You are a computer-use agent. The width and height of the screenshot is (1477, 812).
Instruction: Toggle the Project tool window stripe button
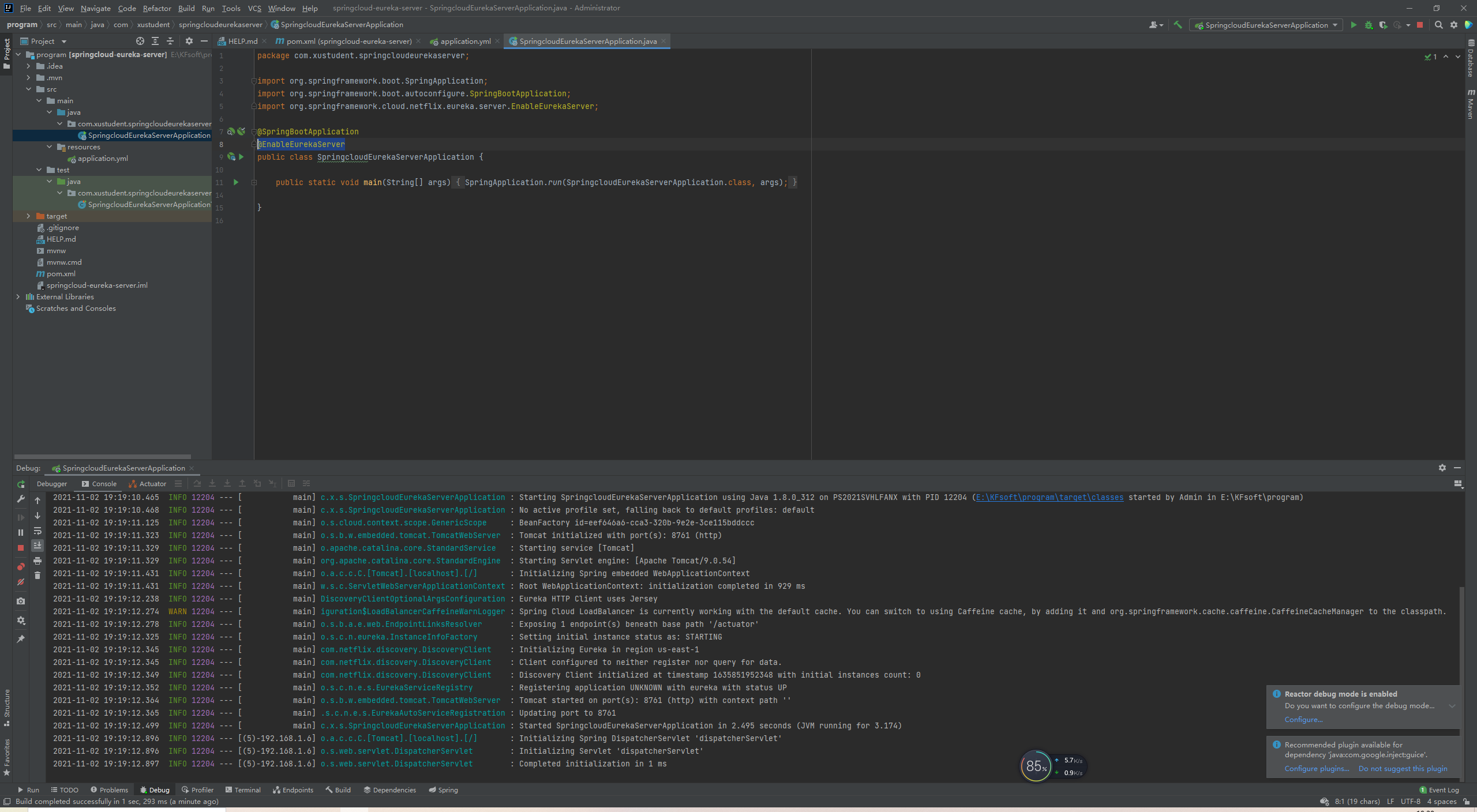(x=6, y=54)
